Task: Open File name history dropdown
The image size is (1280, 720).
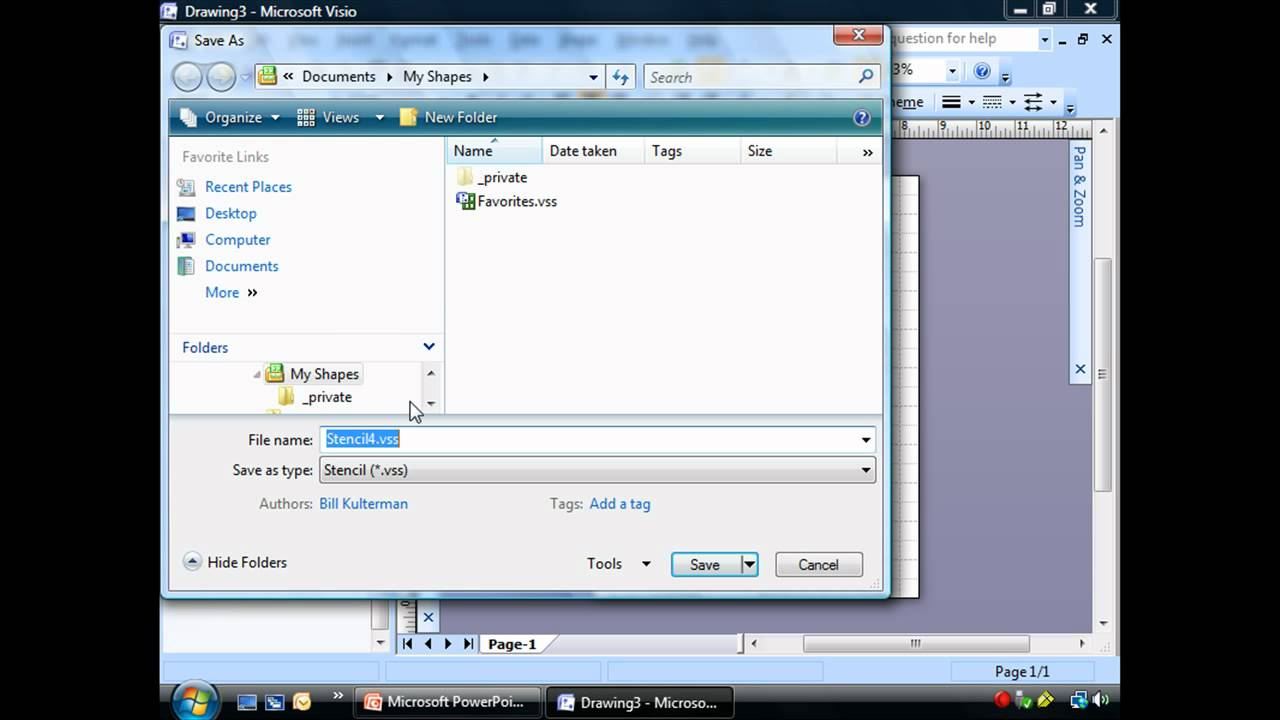Action: [x=866, y=440]
